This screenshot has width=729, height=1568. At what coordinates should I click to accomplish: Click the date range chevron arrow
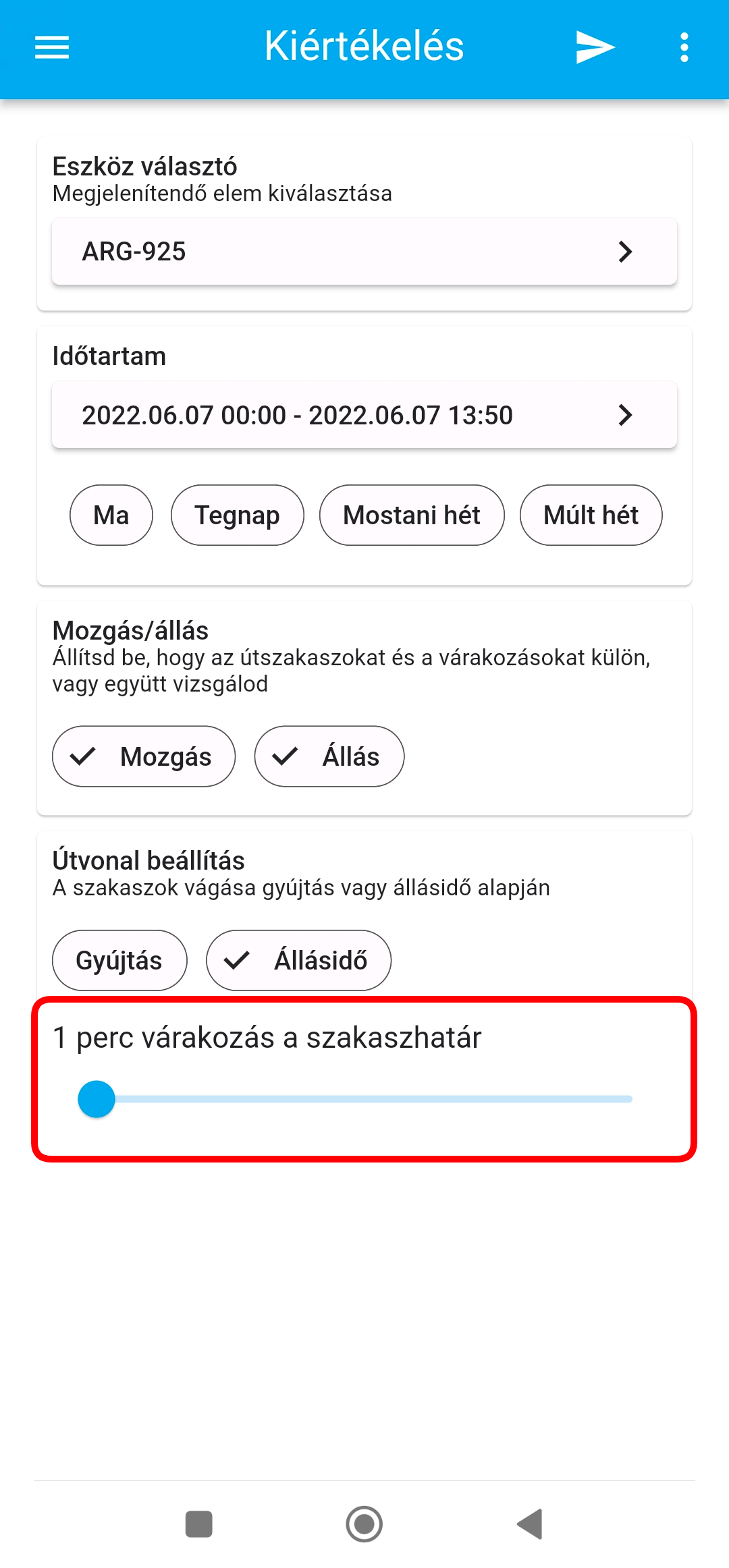click(626, 415)
